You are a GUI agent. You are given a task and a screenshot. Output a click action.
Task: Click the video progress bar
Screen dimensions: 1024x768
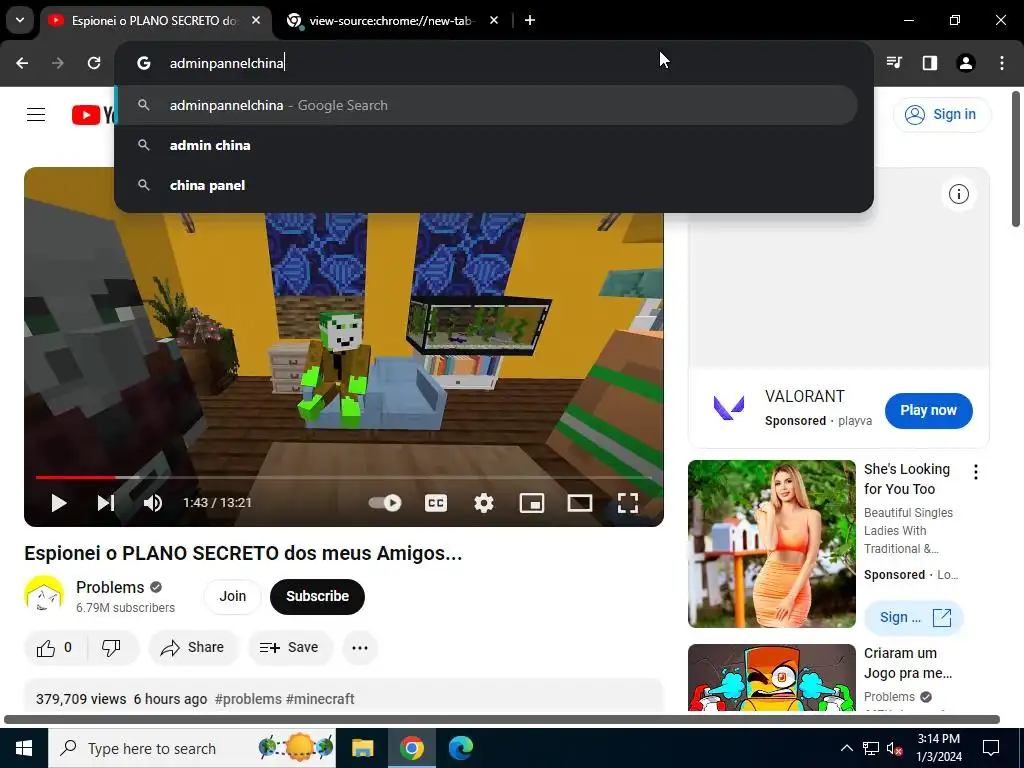coord(344,477)
